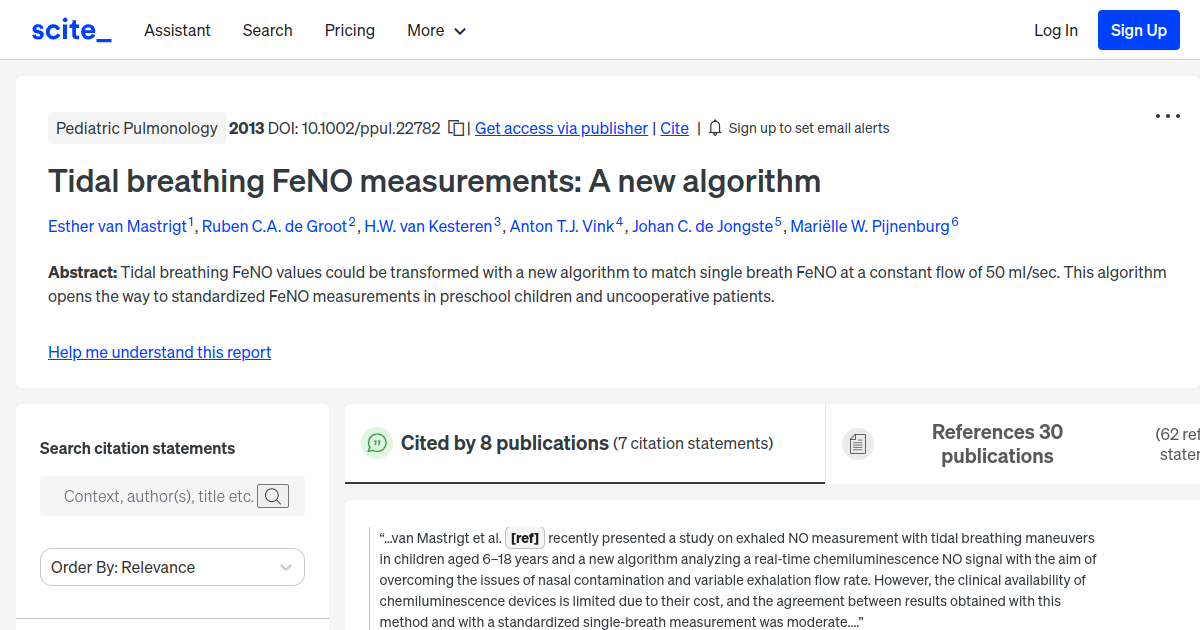The height and width of the screenshot is (630, 1200).
Task: Switch to the Cited by 8 publications tab
Action: [504, 443]
